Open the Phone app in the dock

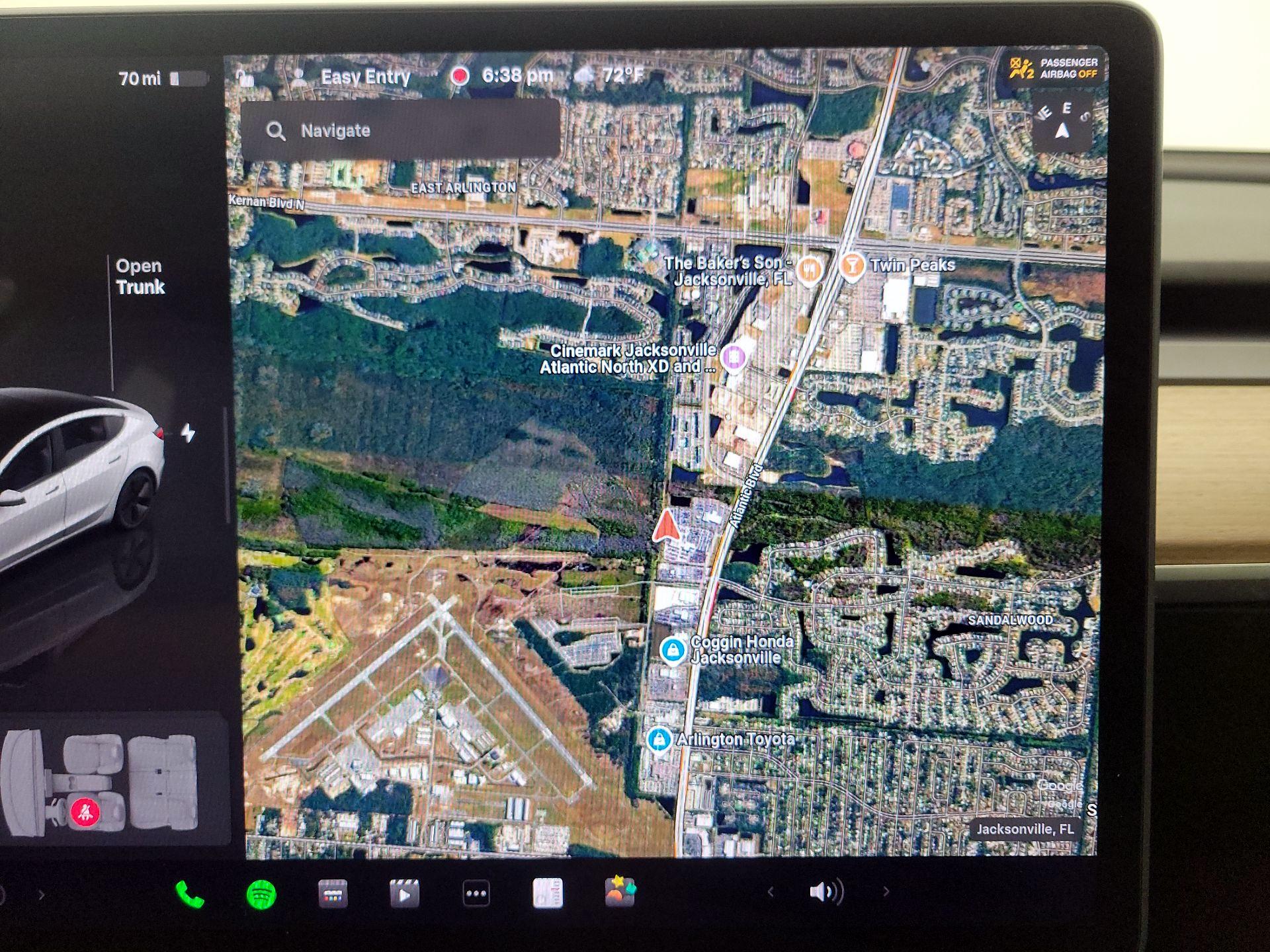[x=190, y=895]
